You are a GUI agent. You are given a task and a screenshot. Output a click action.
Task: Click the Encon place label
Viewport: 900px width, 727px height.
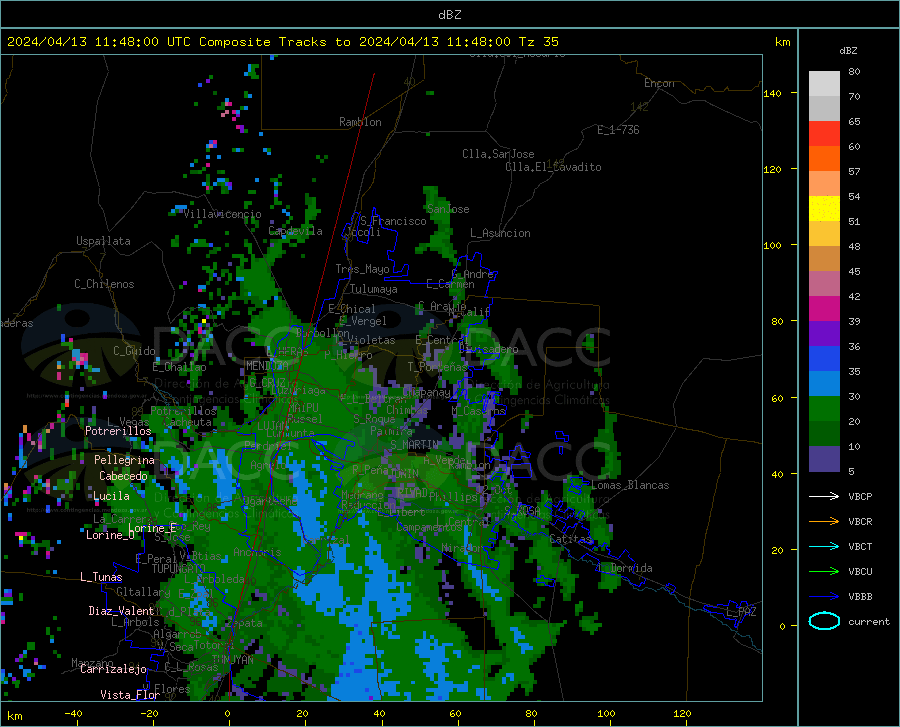pos(659,83)
